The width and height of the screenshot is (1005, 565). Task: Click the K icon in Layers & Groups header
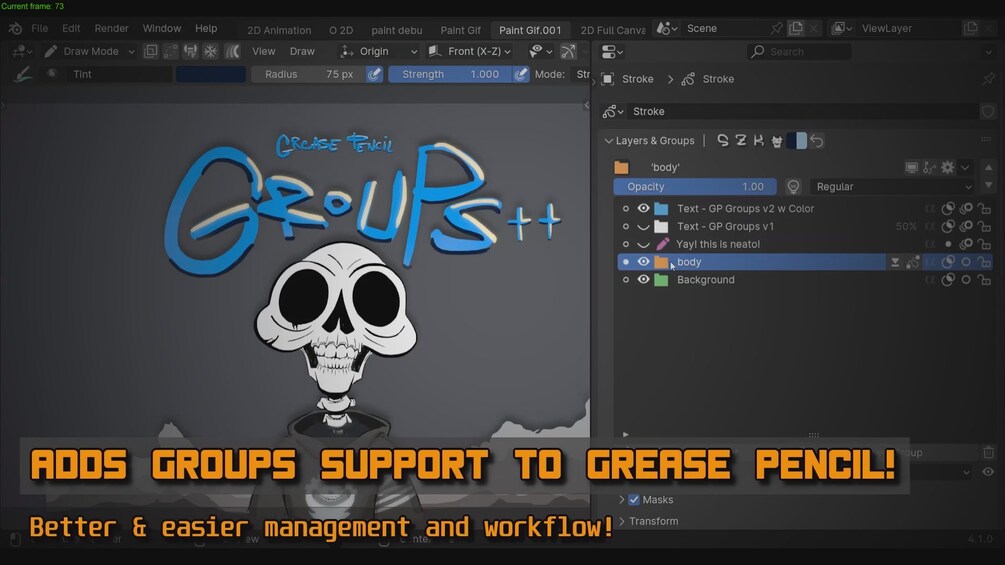click(759, 140)
